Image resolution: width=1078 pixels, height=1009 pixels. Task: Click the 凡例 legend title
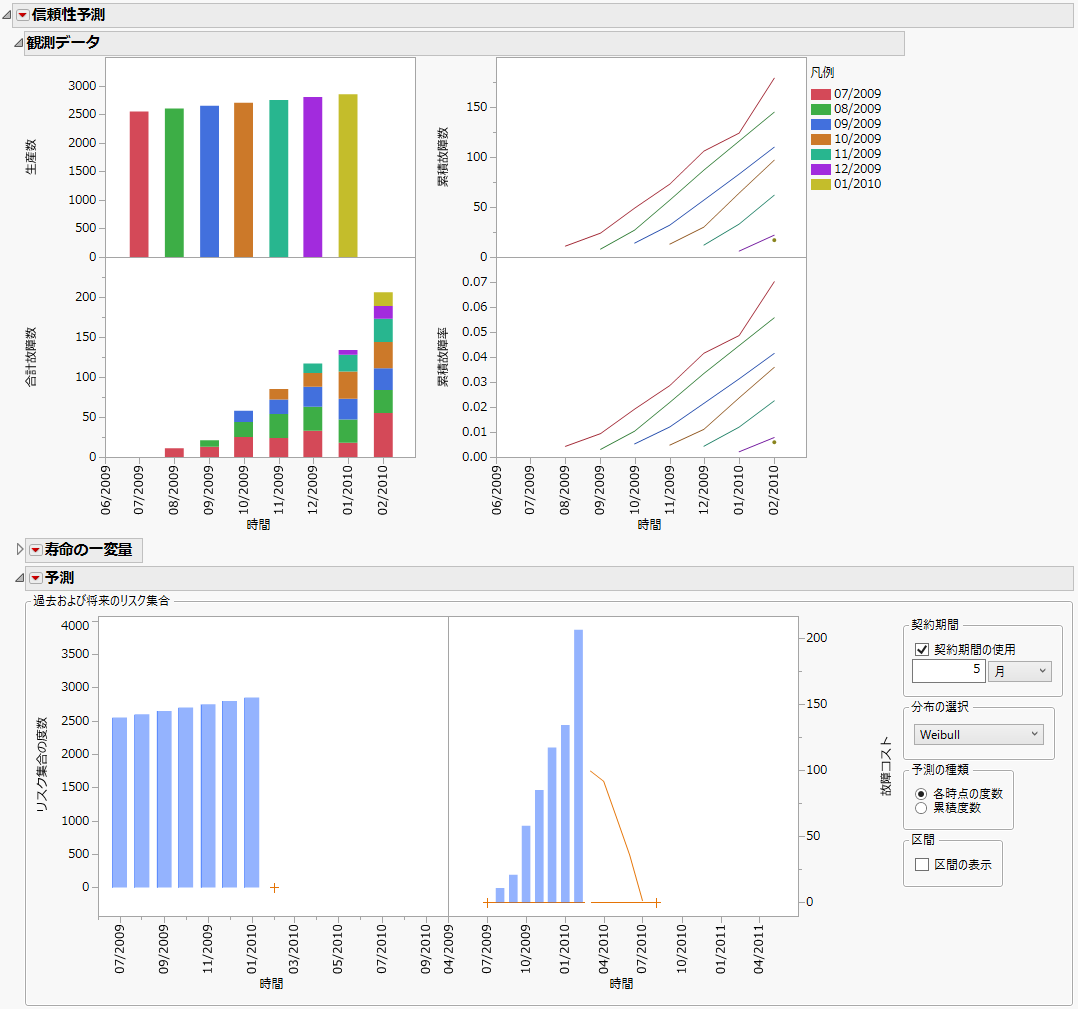point(822,73)
